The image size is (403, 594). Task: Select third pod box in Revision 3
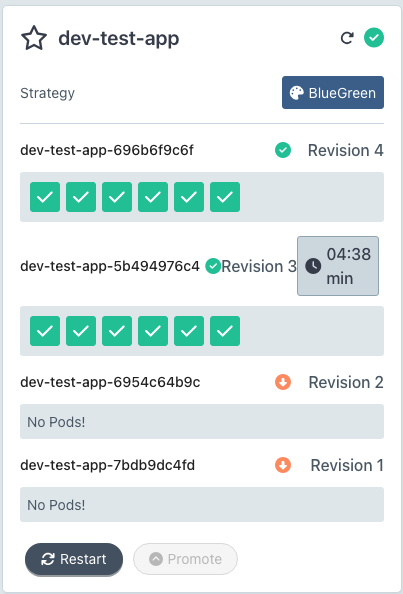coord(117,331)
